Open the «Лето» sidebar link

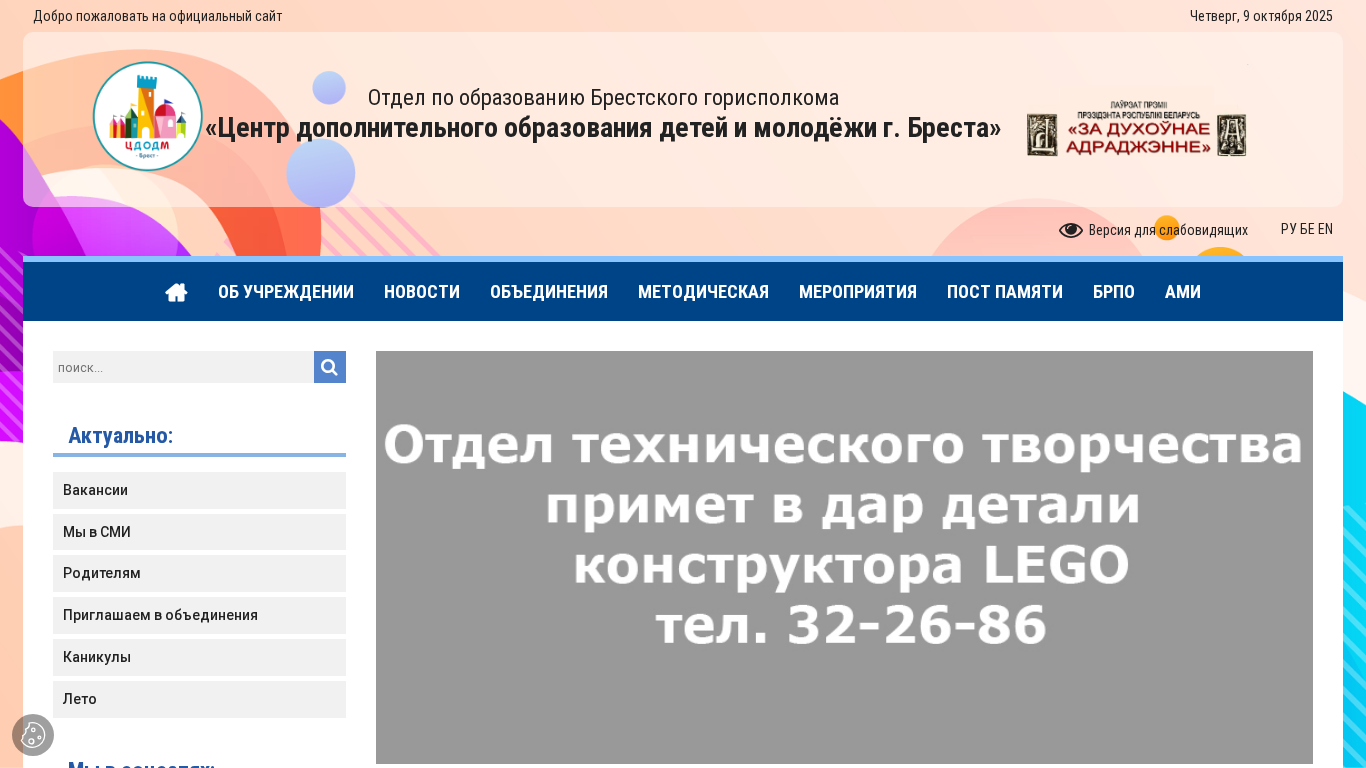coord(199,699)
